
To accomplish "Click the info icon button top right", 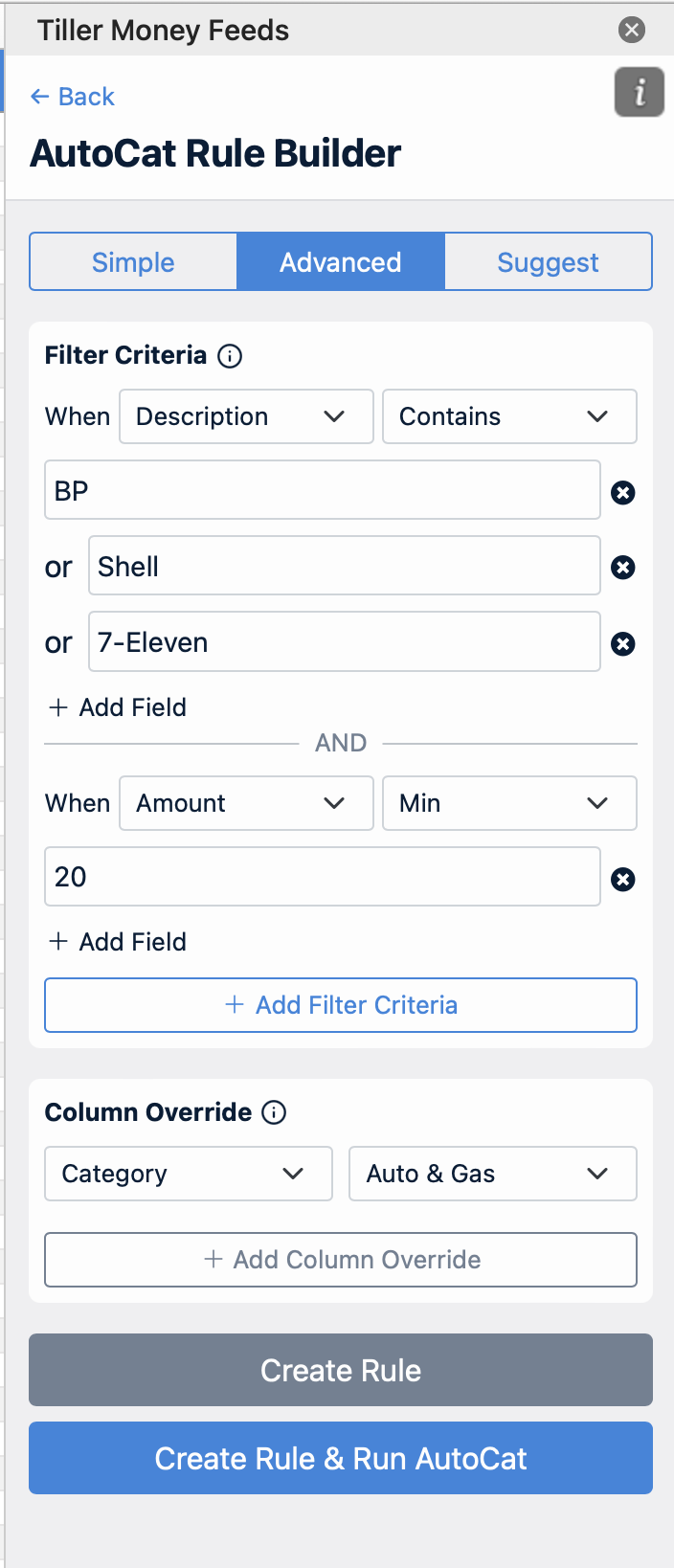I will pos(639,92).
